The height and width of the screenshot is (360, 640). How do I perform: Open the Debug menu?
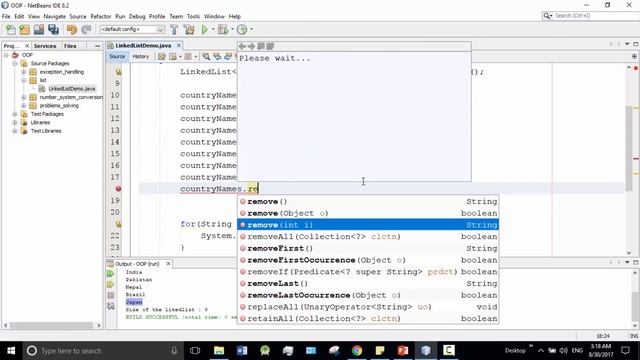[x=137, y=16]
